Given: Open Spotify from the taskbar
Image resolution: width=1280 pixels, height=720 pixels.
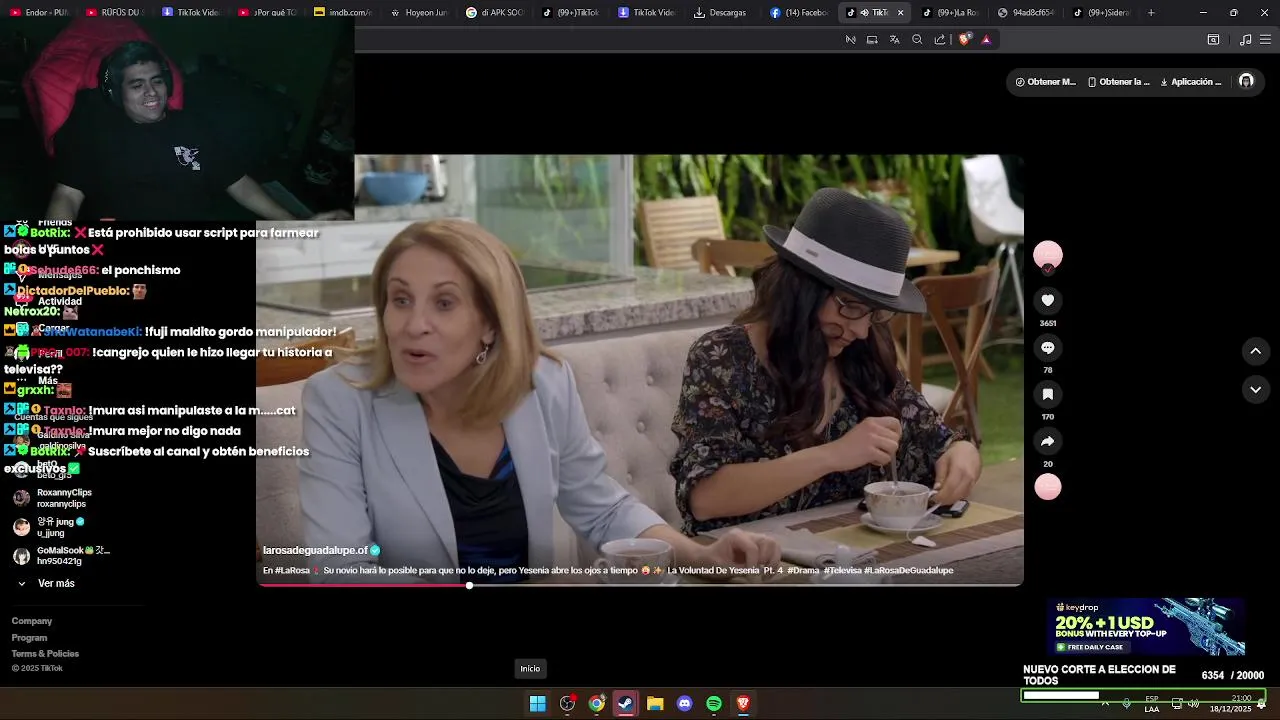Looking at the screenshot, I should pos(714,704).
